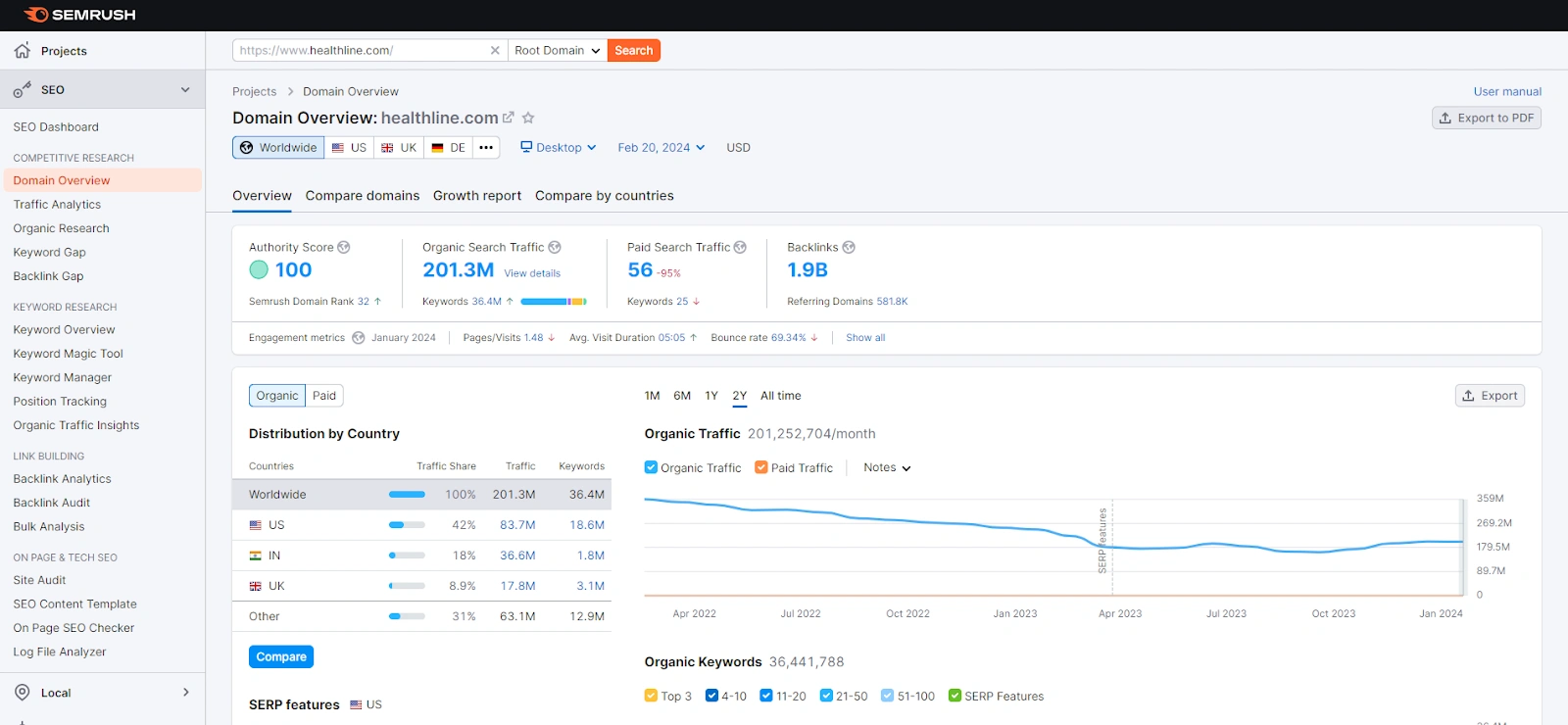Screen dimensions: 1568x725
Task: Open healthline.com external link icon
Action: 509,118
